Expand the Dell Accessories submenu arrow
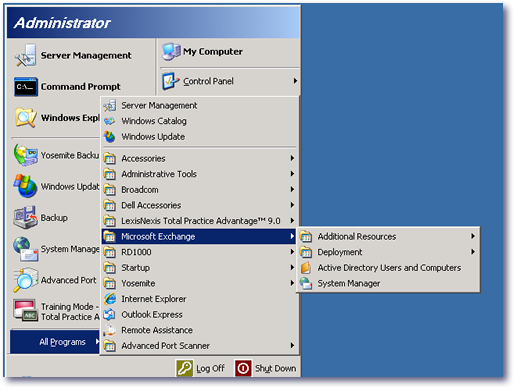Image resolution: width=514 pixels, height=388 pixels. pos(292,205)
